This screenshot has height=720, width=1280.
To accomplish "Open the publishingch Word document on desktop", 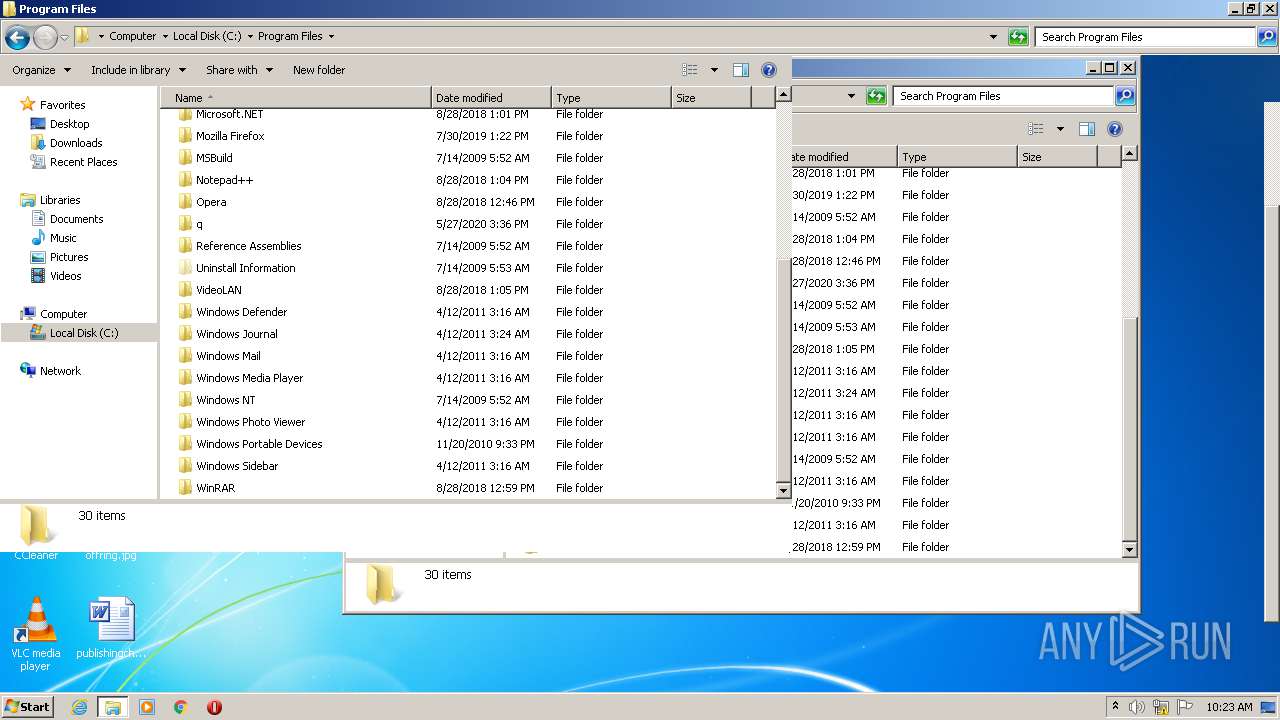I will (x=111, y=629).
